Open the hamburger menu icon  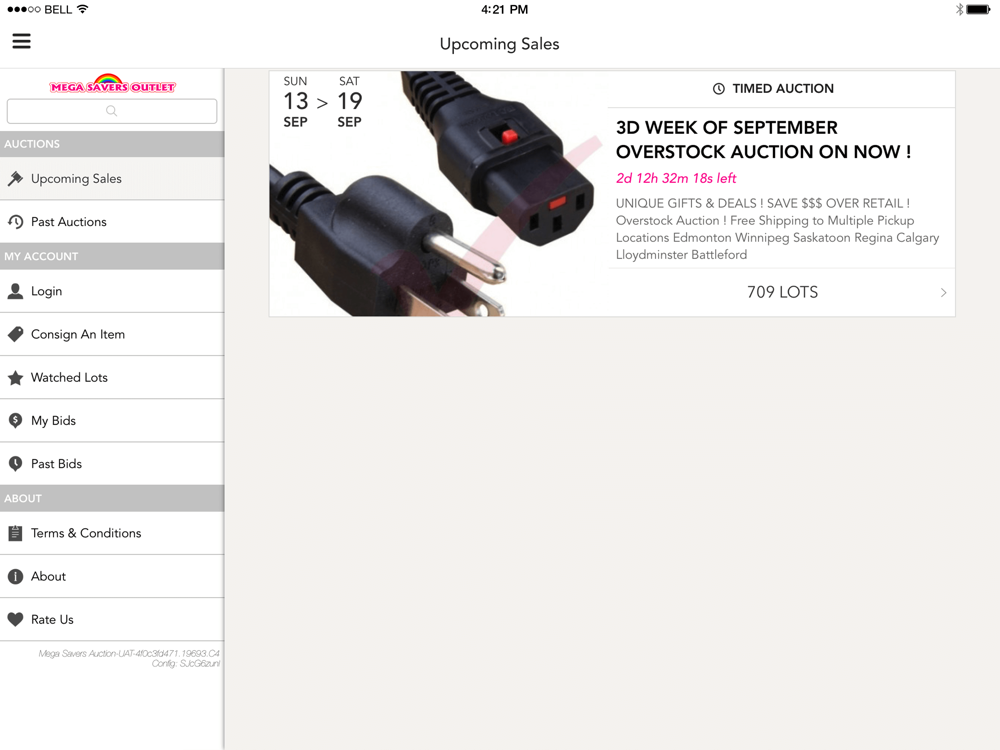[22, 41]
